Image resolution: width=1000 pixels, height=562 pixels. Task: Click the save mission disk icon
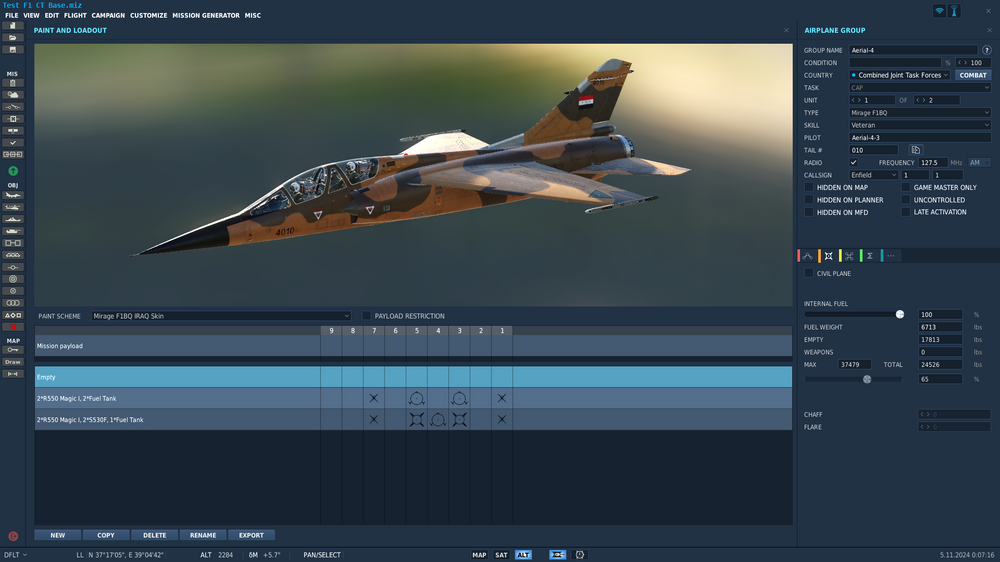pyautogui.click(x=13, y=50)
